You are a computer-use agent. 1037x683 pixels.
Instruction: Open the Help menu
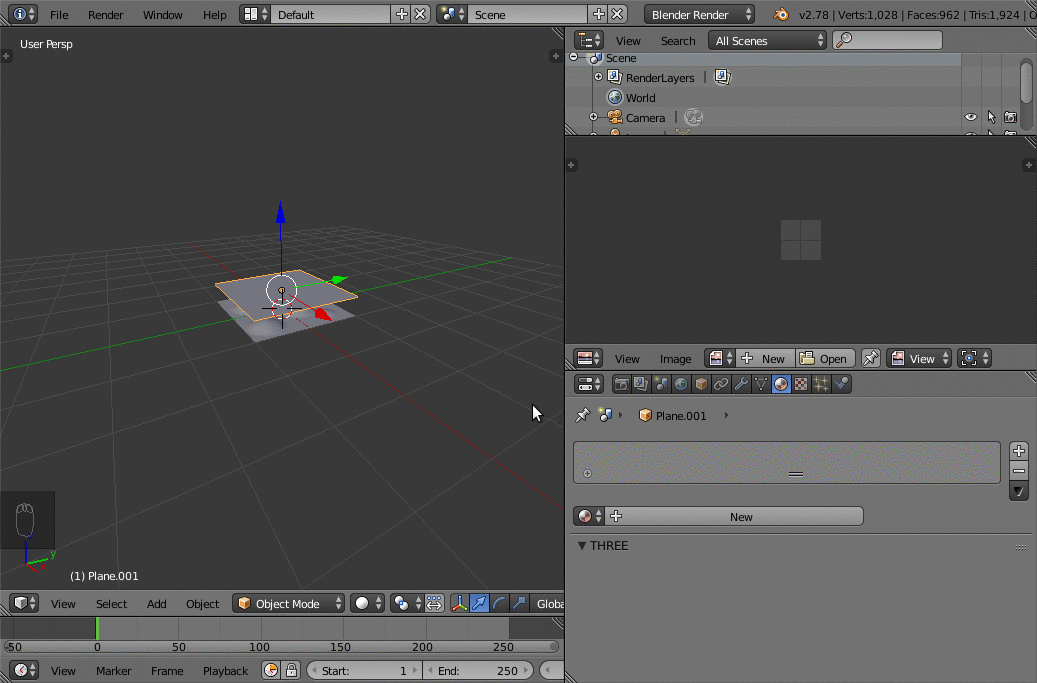[214, 15]
